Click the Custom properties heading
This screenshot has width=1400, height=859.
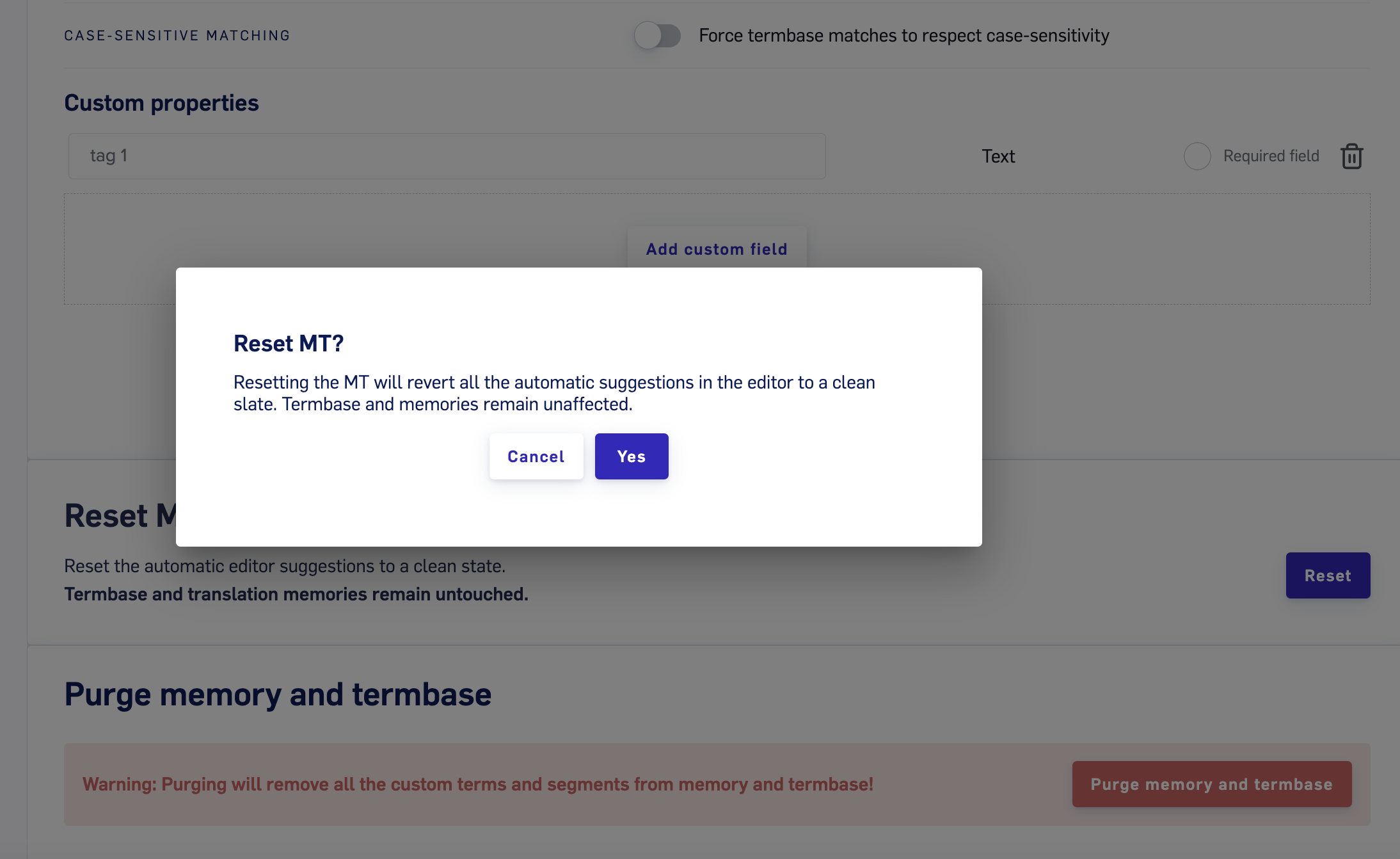pos(161,103)
